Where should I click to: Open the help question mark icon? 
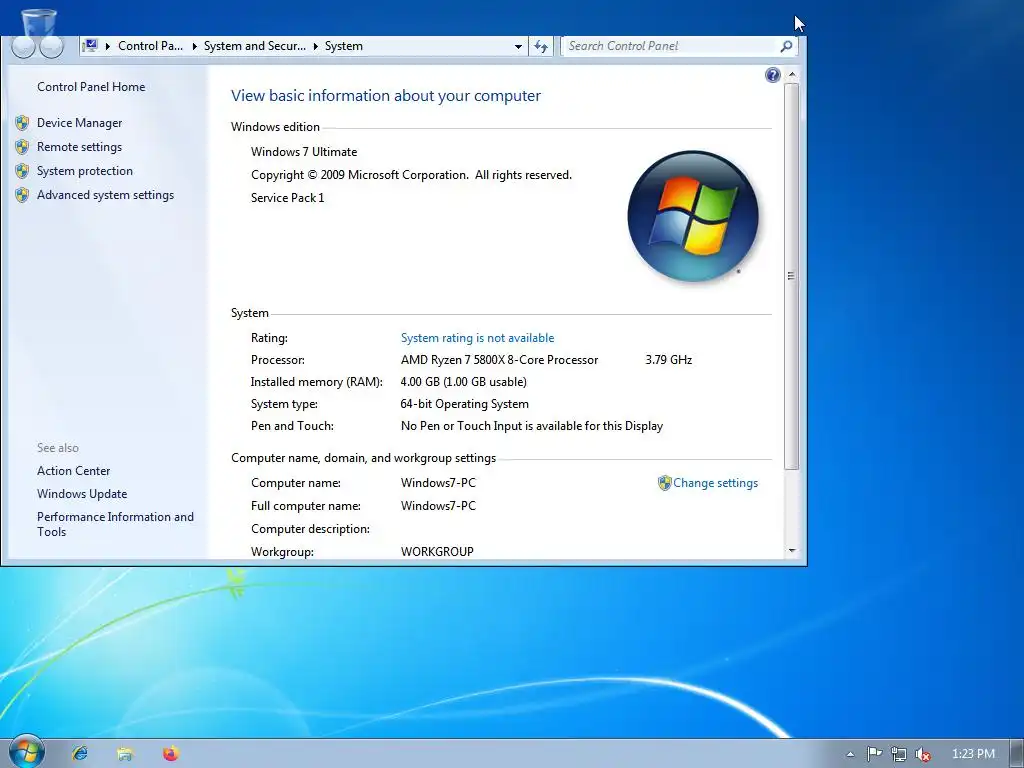[x=773, y=75]
